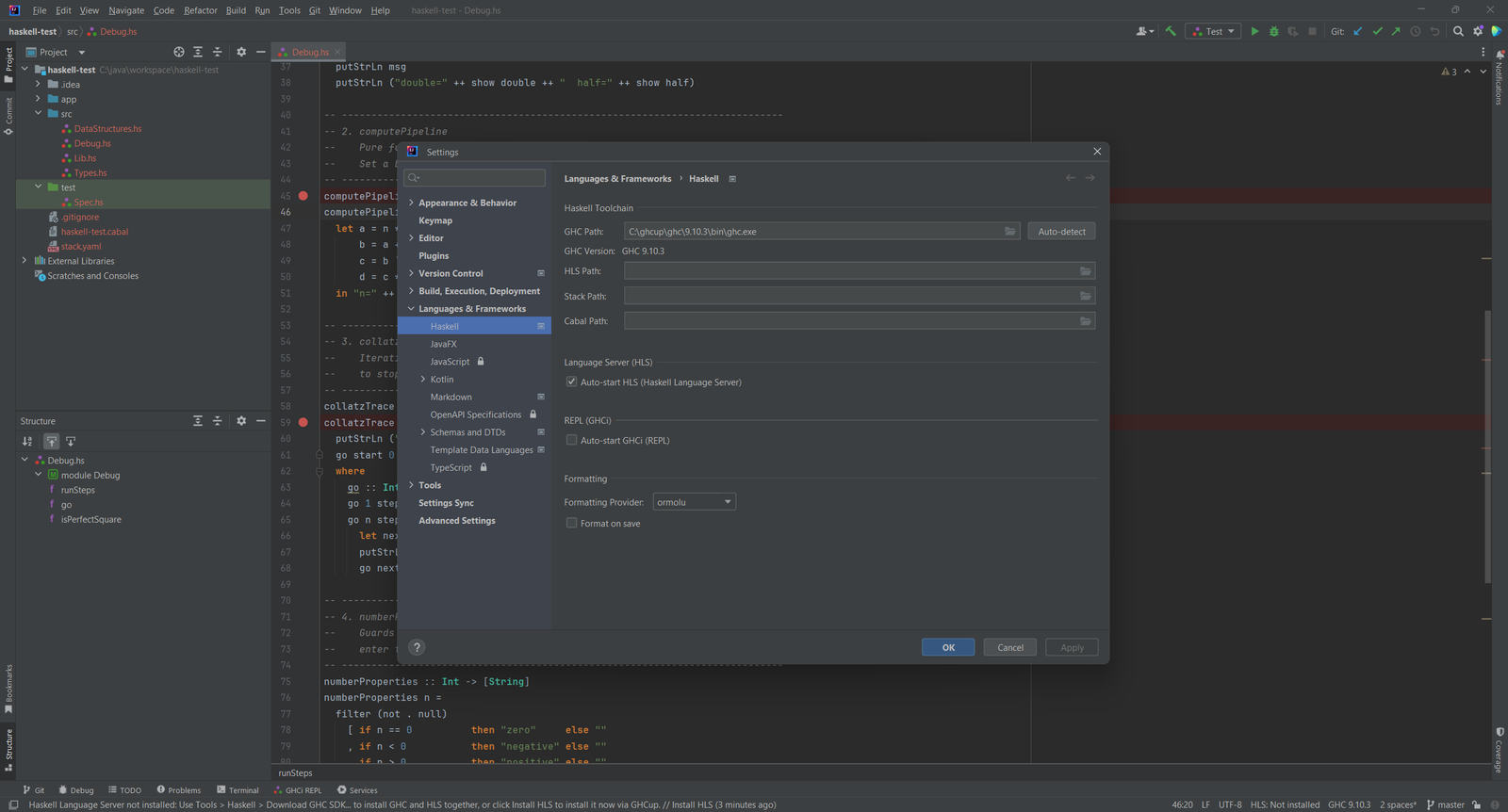Start debugging with the bug icon
Screen dimensions: 1508x812
click(x=1274, y=31)
